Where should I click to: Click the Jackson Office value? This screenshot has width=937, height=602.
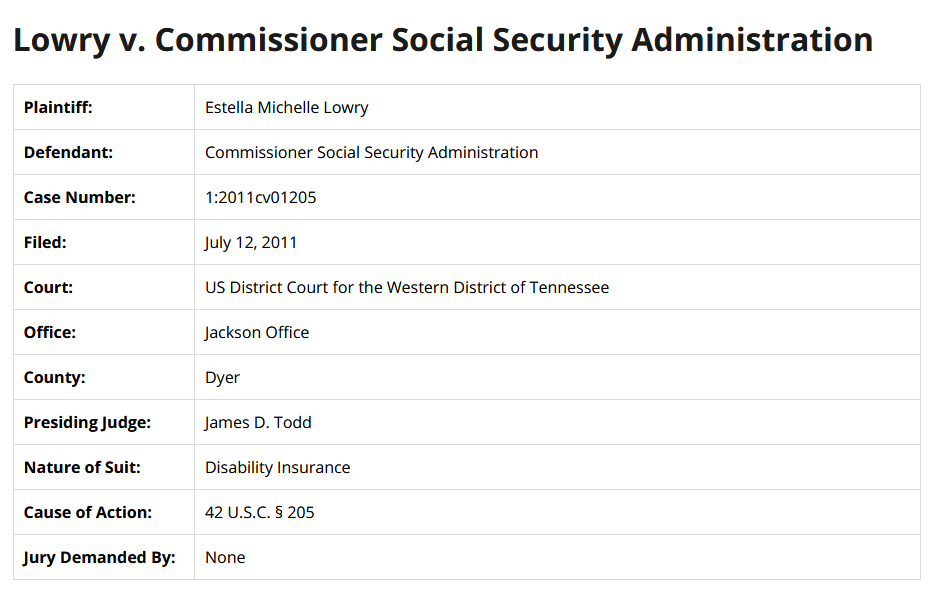click(x=257, y=332)
